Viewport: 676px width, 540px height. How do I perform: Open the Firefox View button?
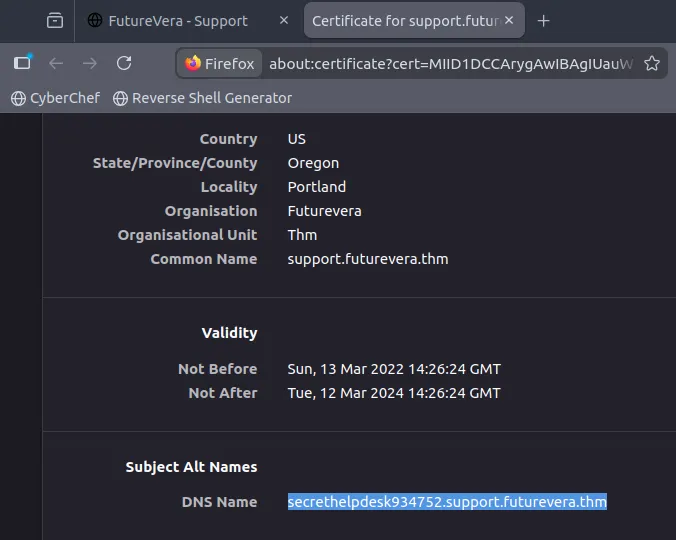coord(54,21)
